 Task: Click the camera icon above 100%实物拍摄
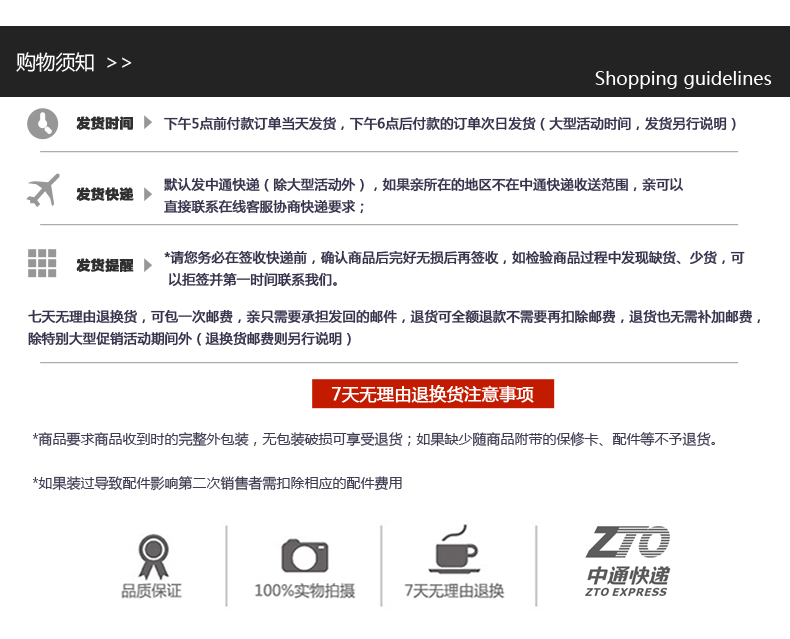tap(305, 556)
